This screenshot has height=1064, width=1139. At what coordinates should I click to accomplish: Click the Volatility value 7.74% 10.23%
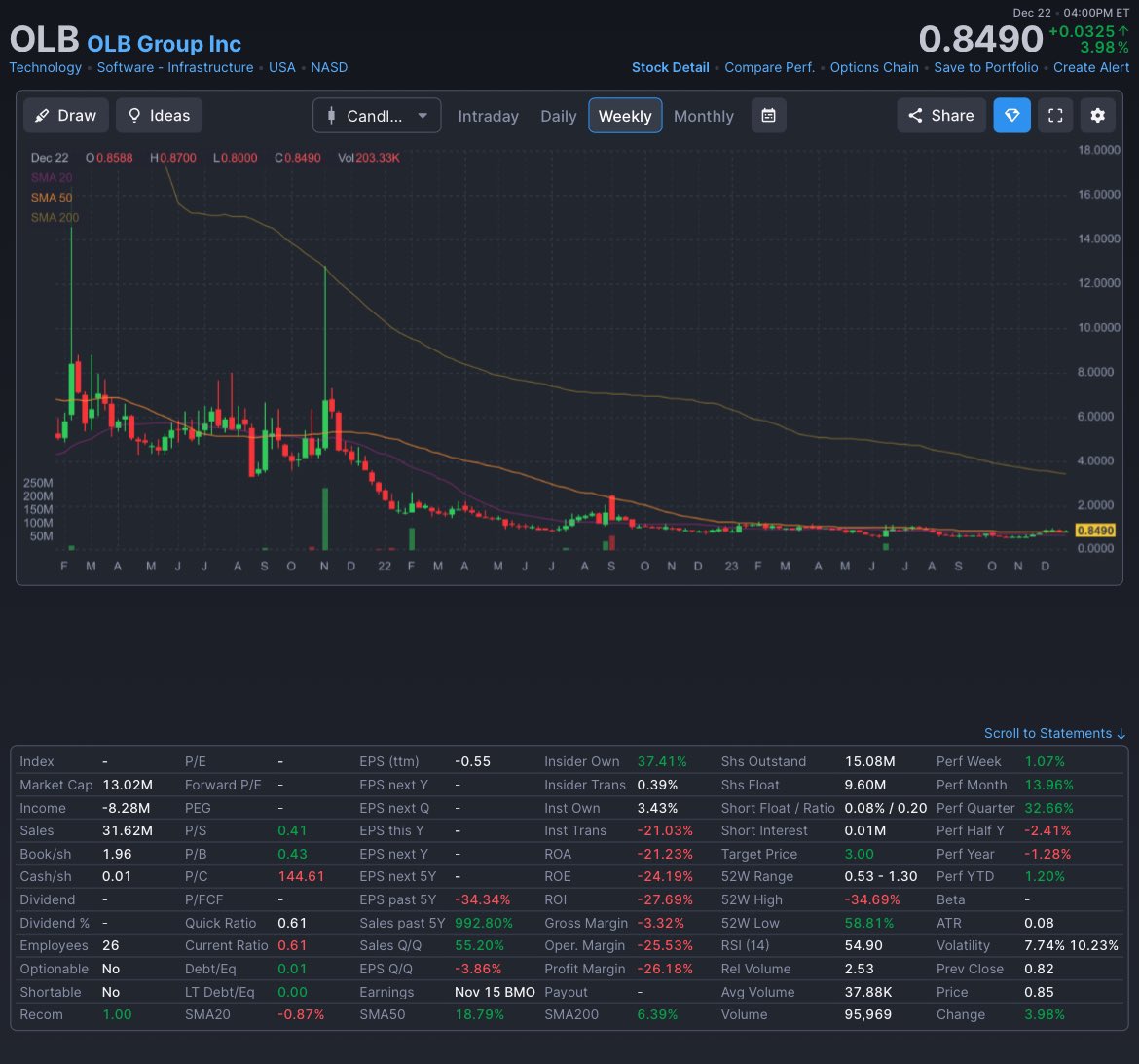(x=1071, y=945)
